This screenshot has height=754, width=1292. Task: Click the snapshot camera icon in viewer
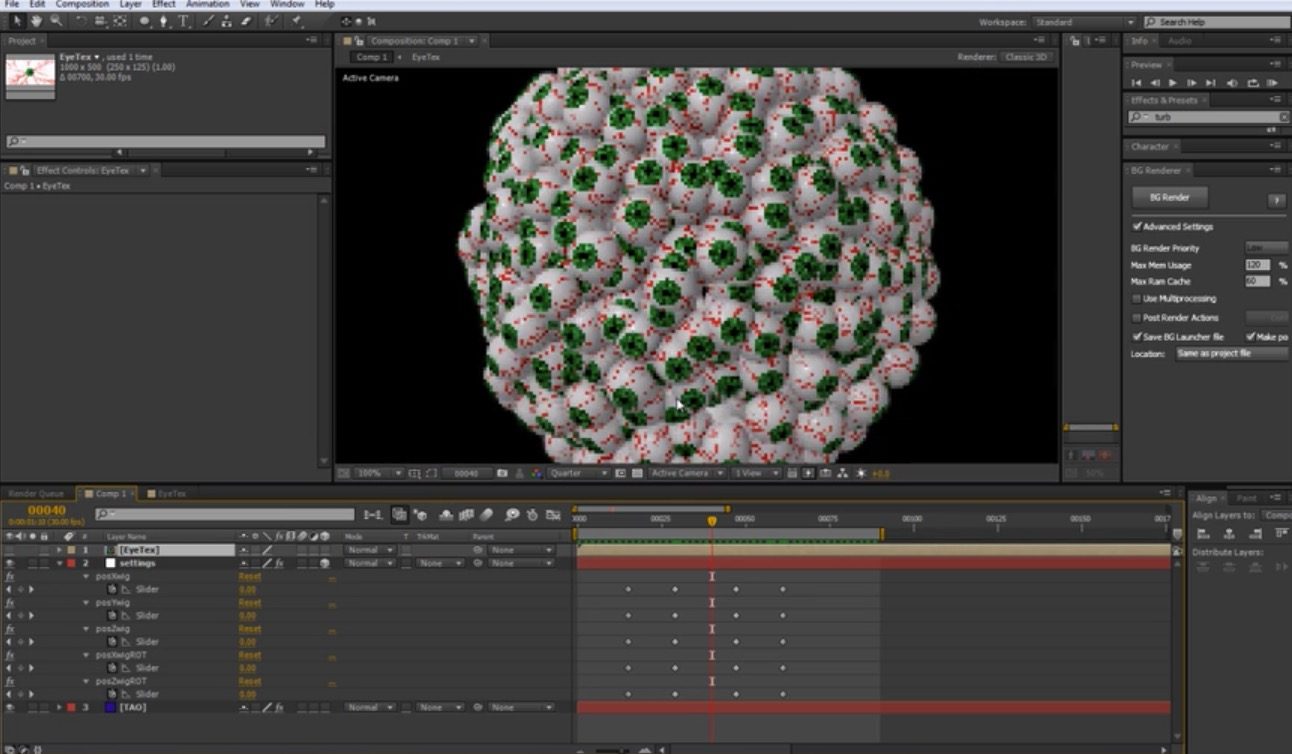(503, 473)
